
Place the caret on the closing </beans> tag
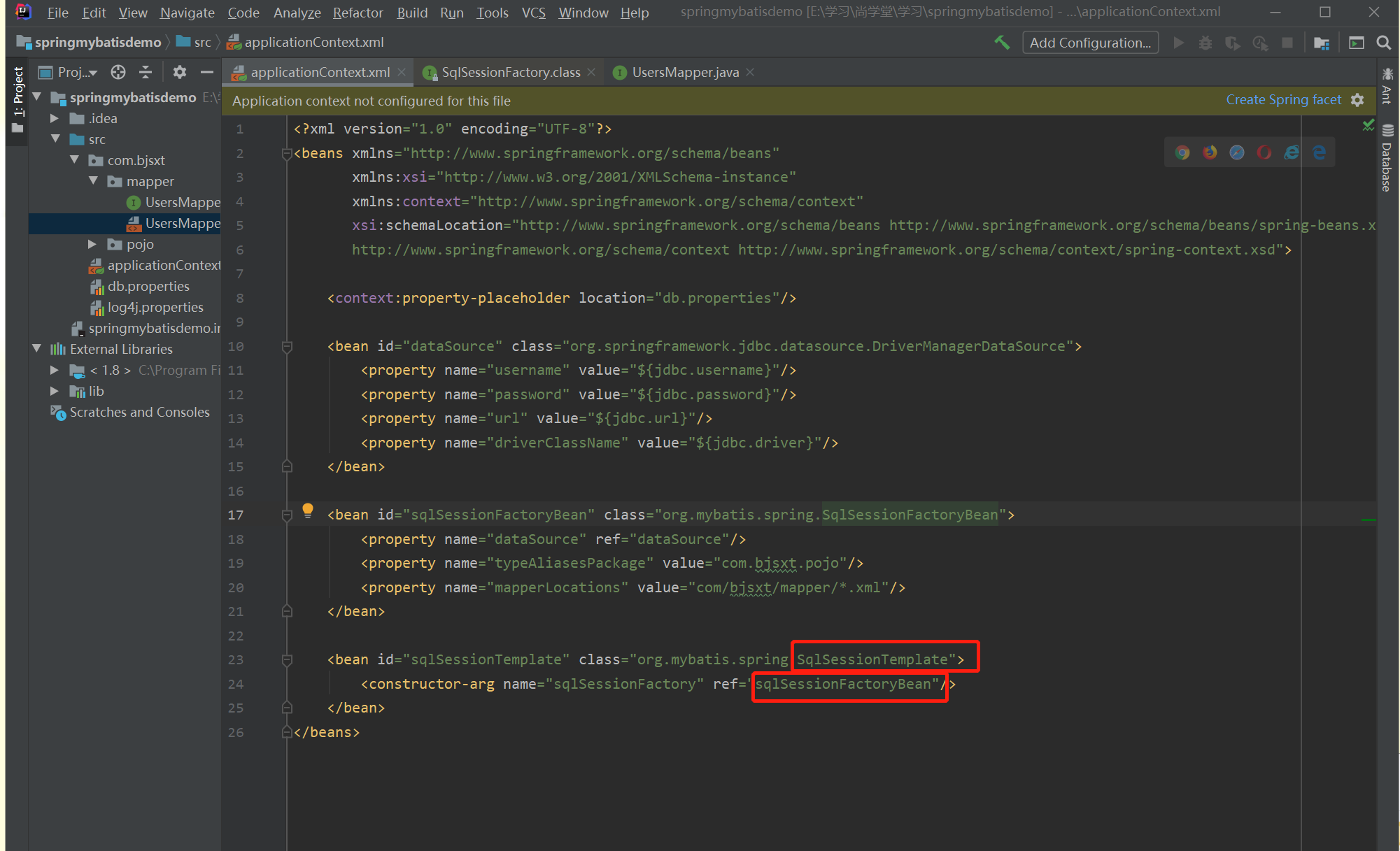[x=327, y=732]
